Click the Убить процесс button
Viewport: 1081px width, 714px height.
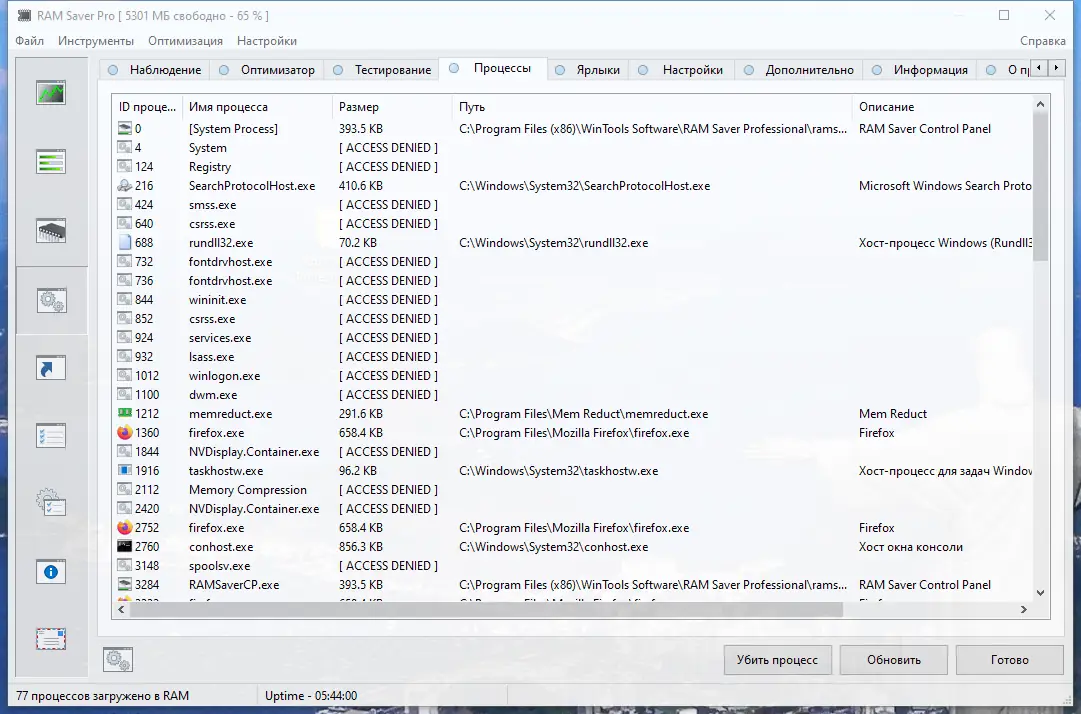click(x=777, y=660)
